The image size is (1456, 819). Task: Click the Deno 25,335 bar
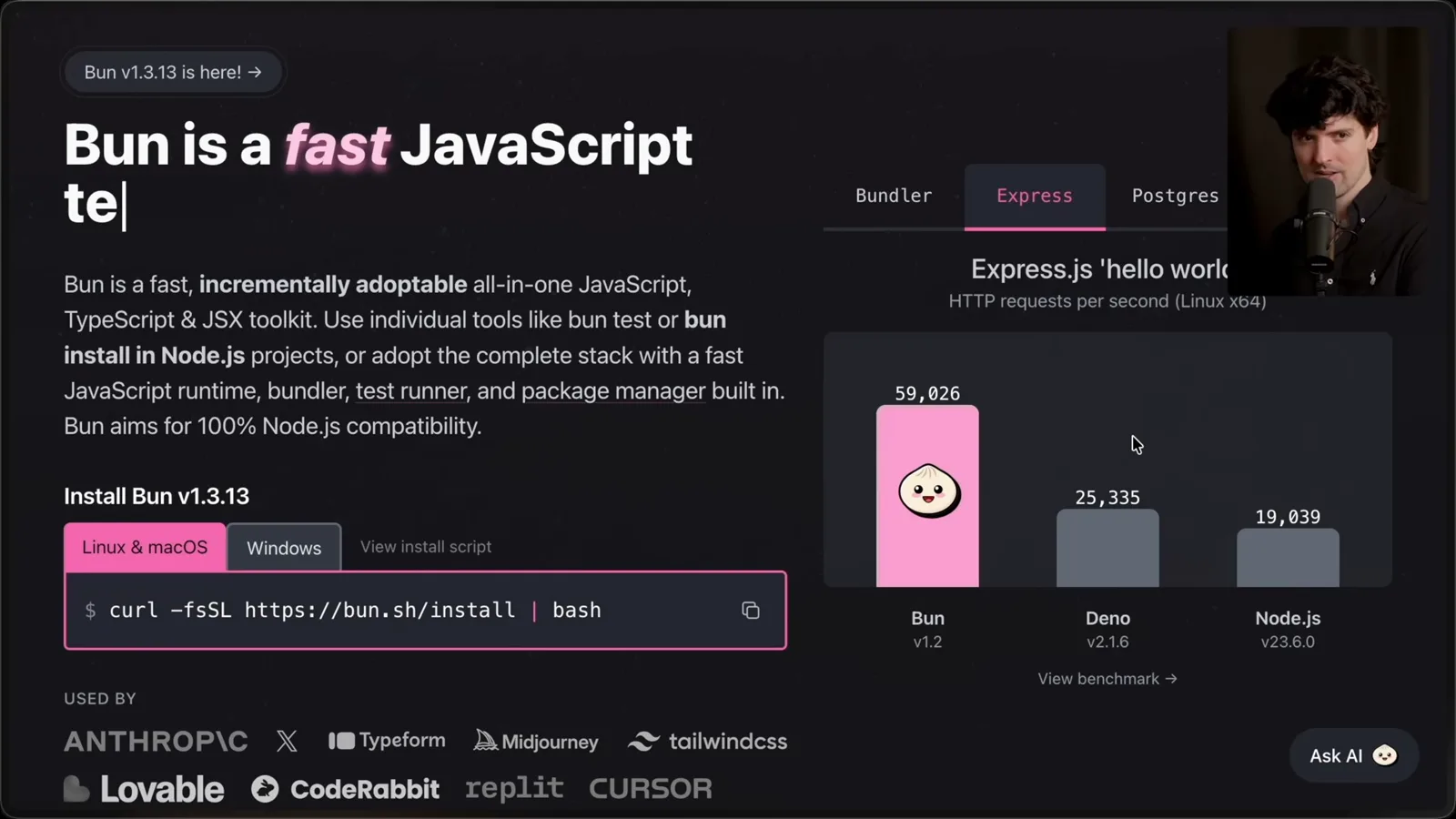1107,549
